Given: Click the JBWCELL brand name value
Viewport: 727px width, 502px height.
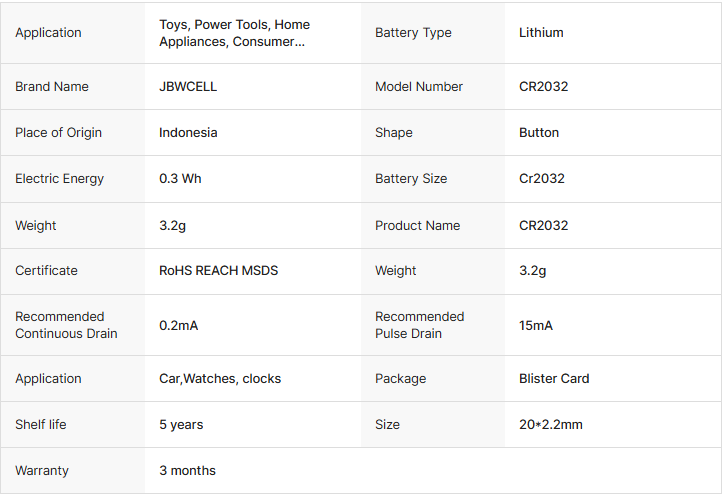Looking at the screenshot, I should click(188, 87).
